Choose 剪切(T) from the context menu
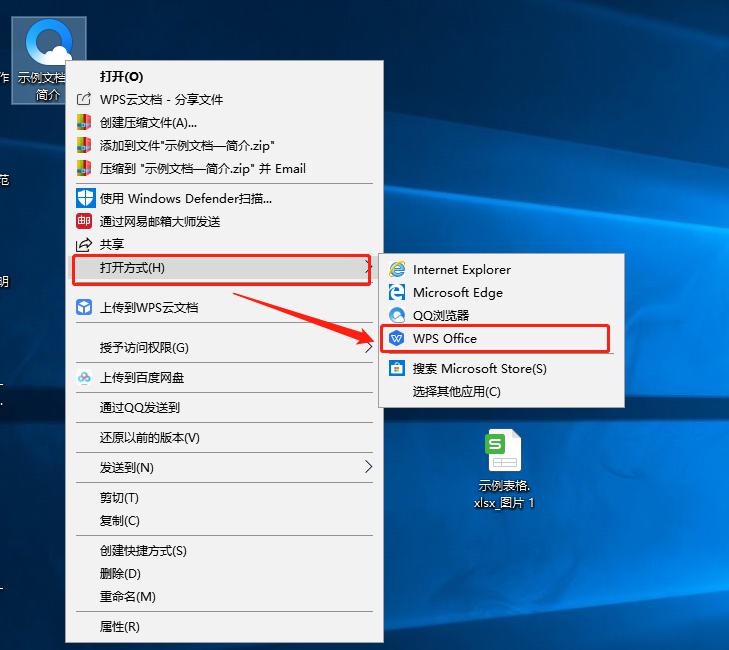Viewport: 729px width, 650px height. coord(225,497)
